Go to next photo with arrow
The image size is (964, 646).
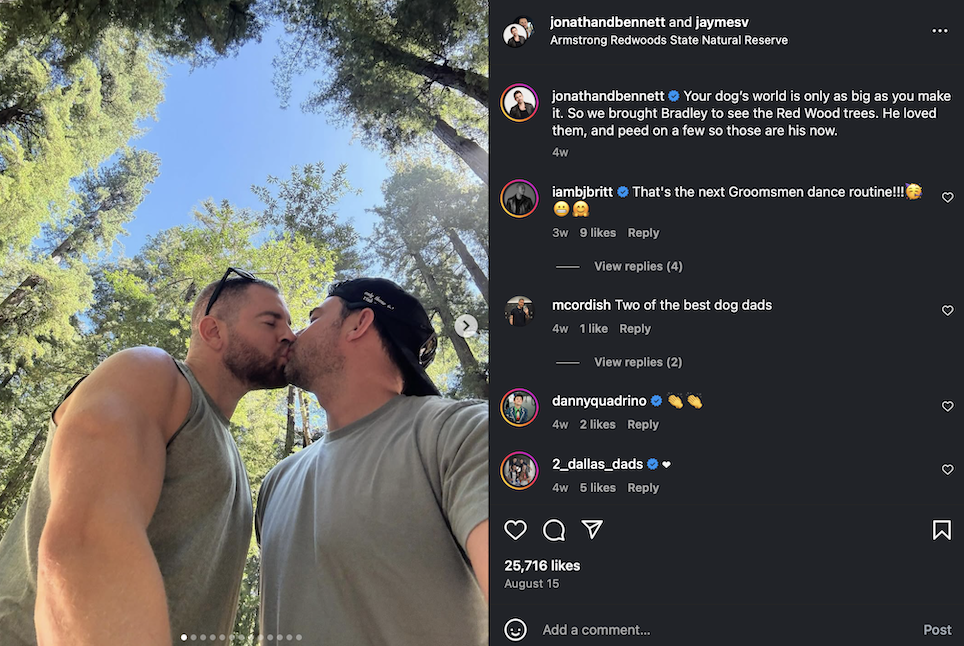(466, 325)
